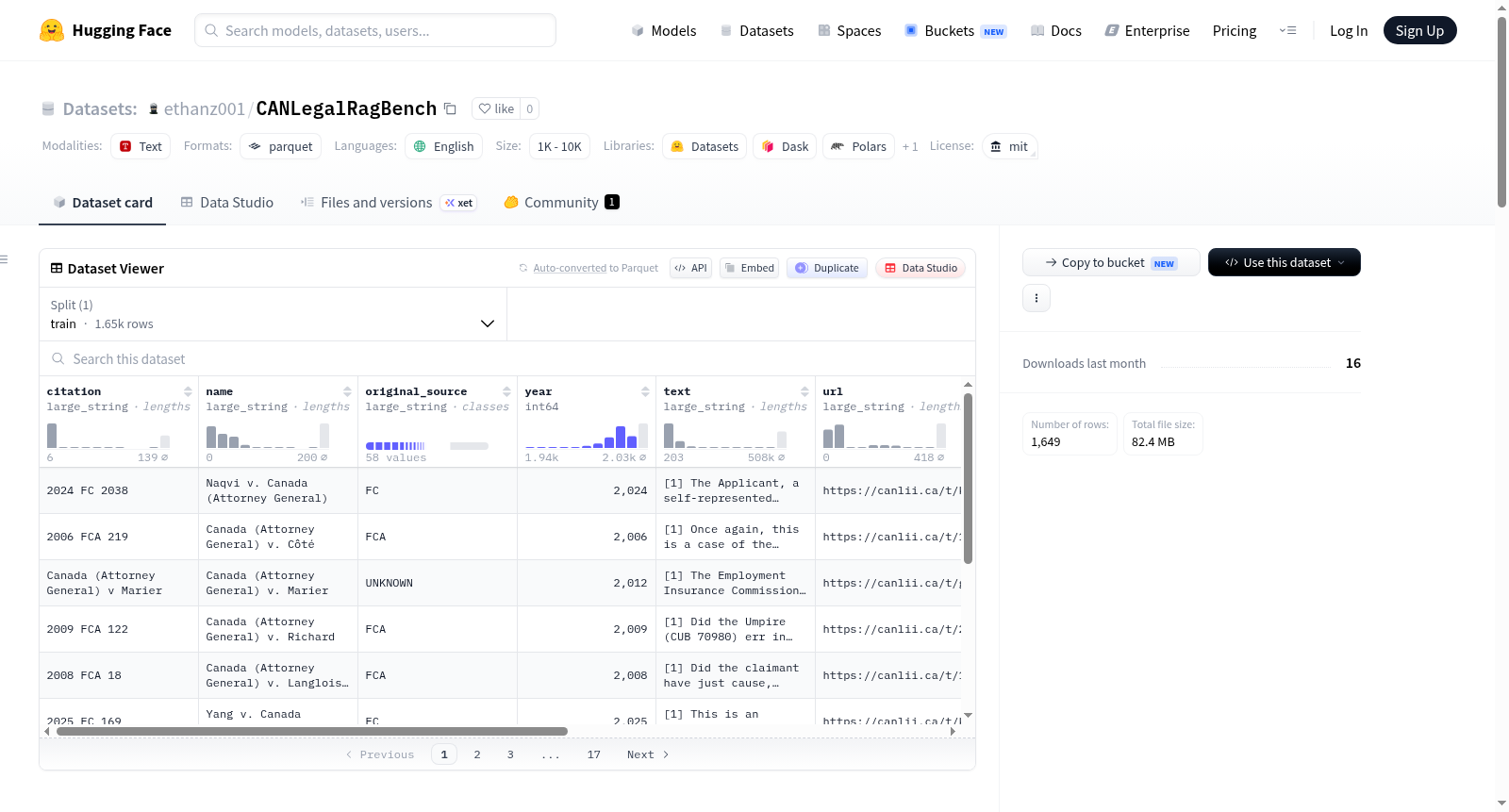Open the Pricing page
Viewport: 1509px width, 812px height.
click(1235, 31)
